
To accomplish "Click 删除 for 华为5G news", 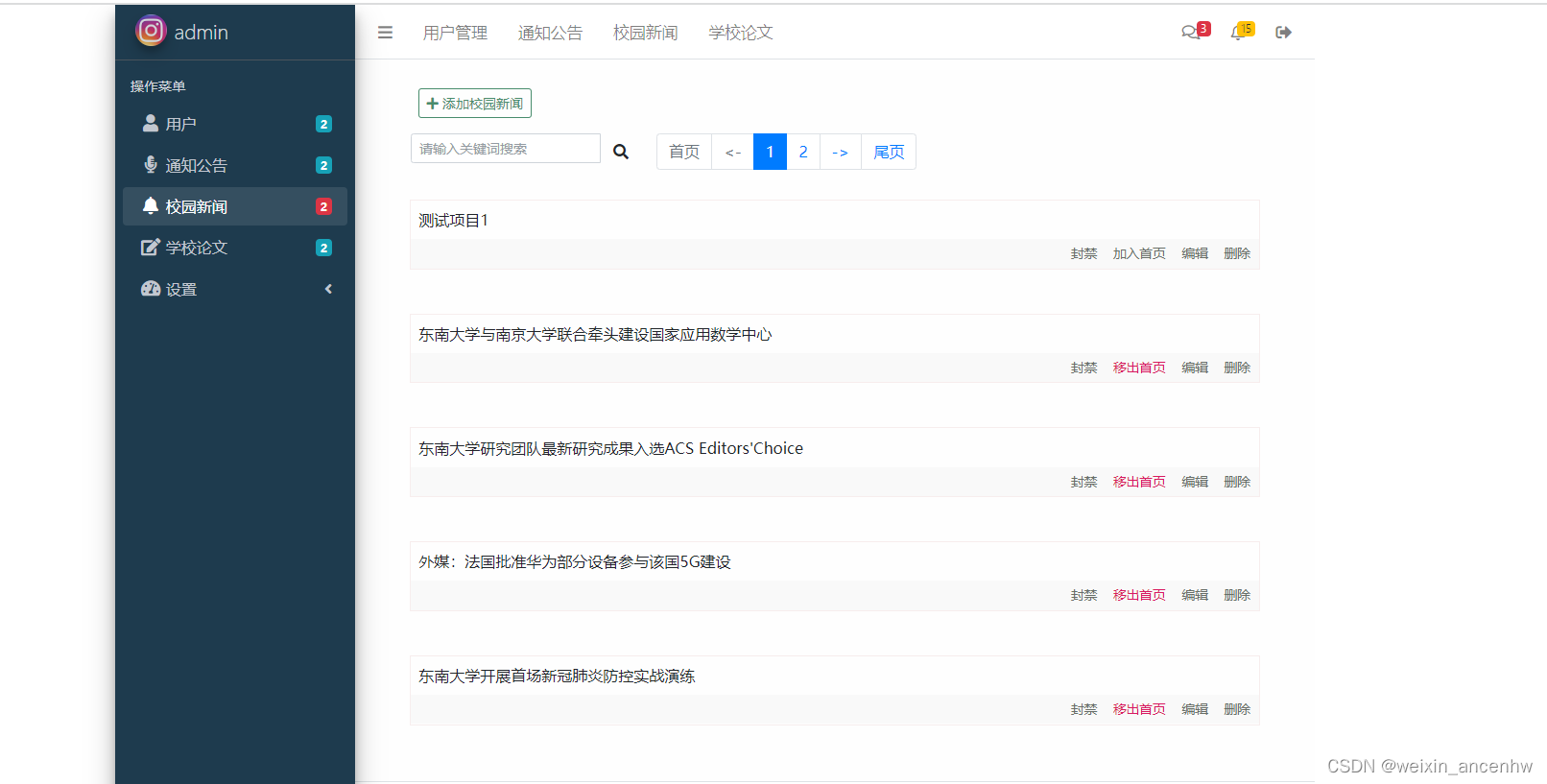I will [1237, 595].
